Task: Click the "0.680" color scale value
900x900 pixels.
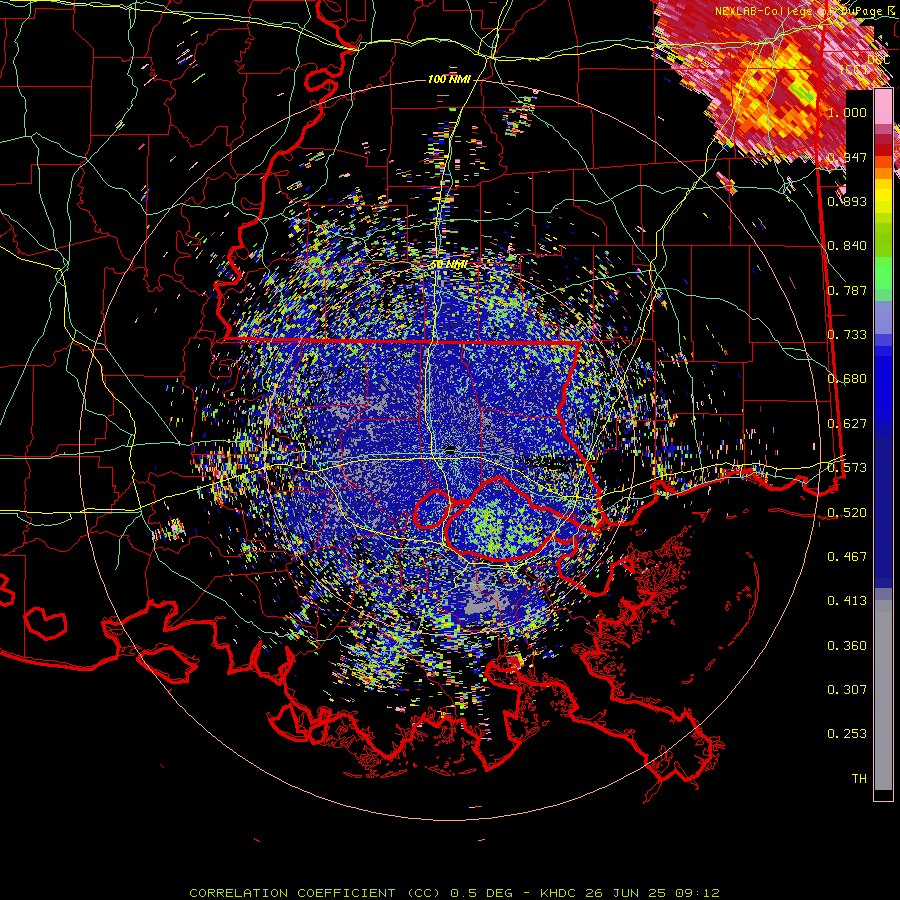Action: (847, 379)
